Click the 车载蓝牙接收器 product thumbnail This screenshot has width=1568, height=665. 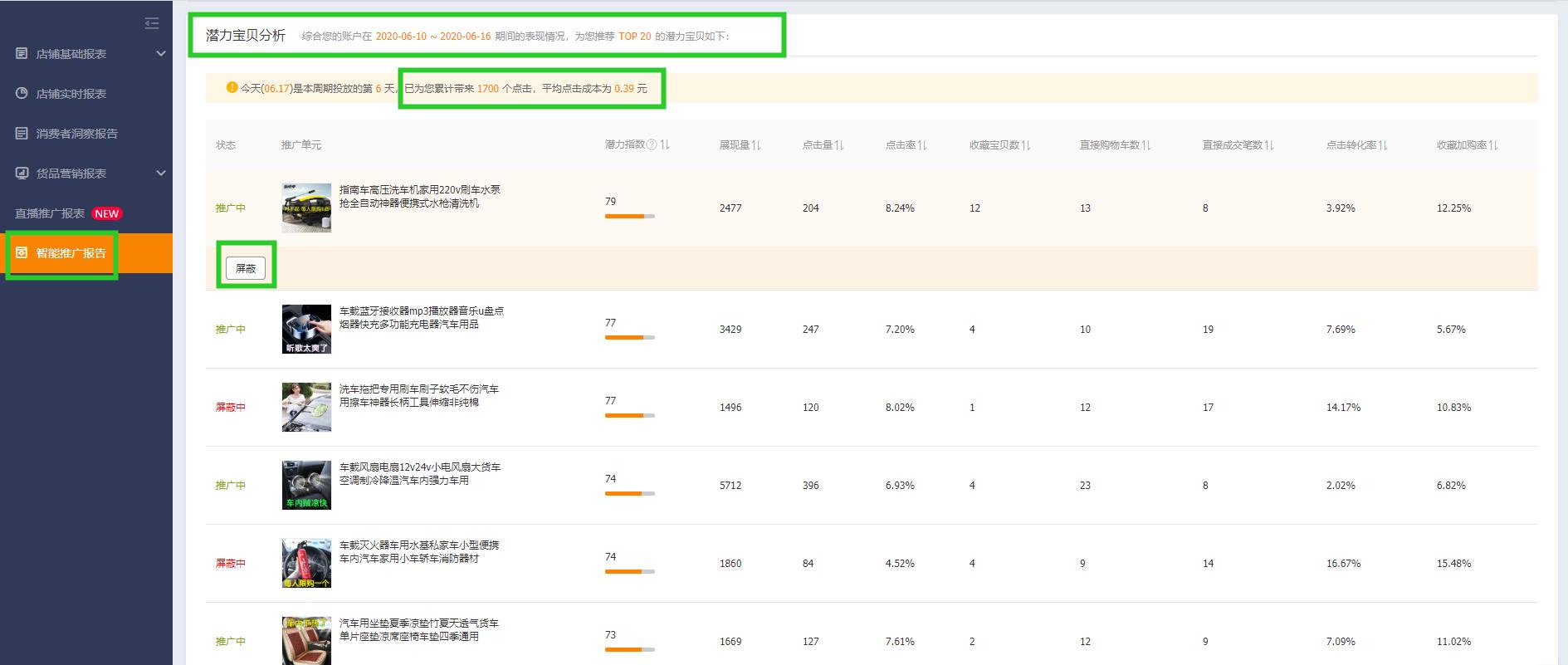tap(306, 329)
